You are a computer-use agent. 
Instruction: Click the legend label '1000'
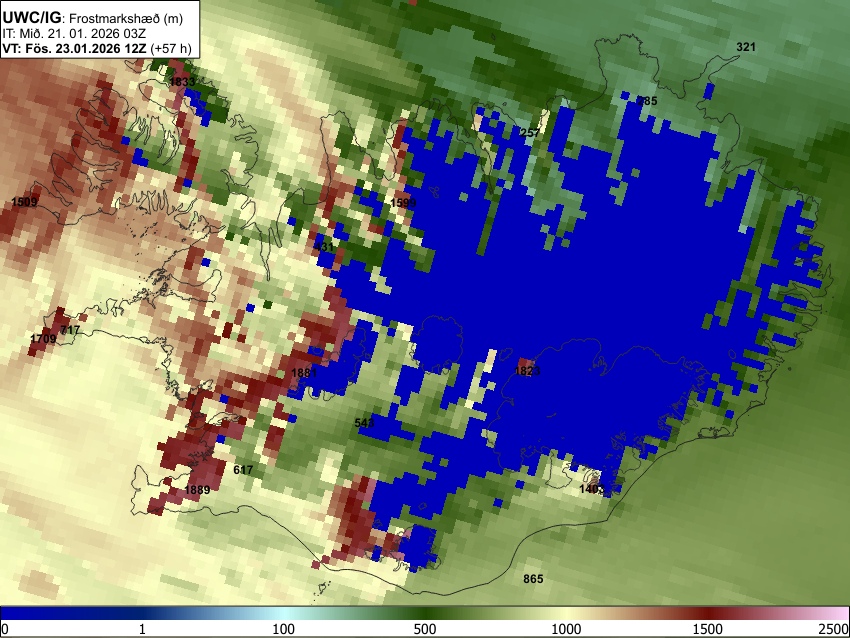(566, 629)
